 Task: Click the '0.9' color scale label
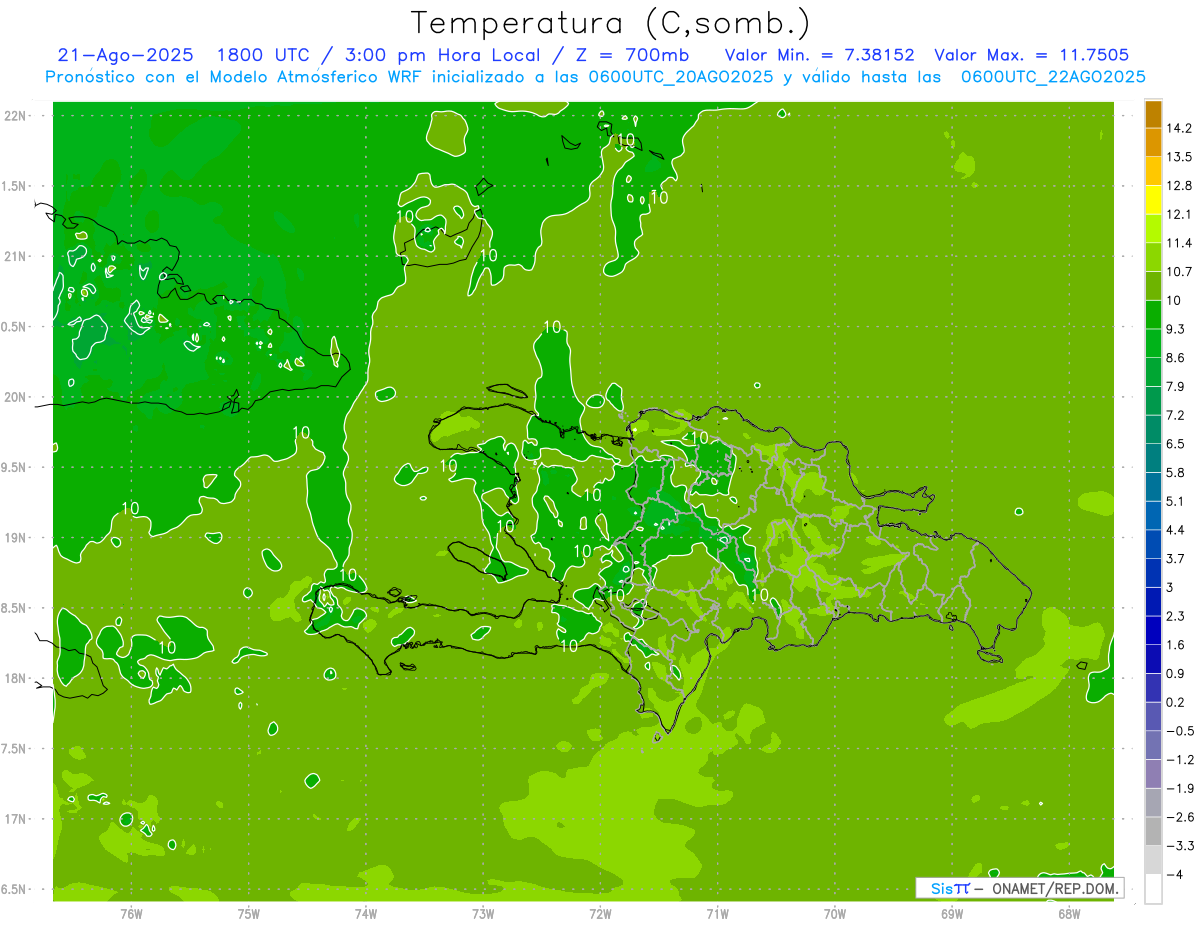click(x=1175, y=674)
